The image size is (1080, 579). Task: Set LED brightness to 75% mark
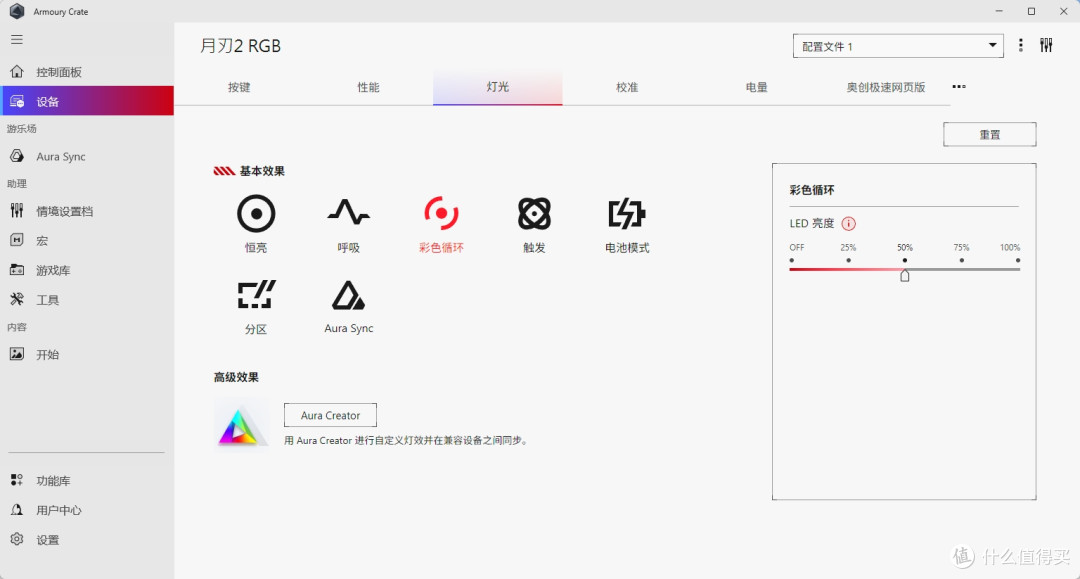(x=962, y=260)
